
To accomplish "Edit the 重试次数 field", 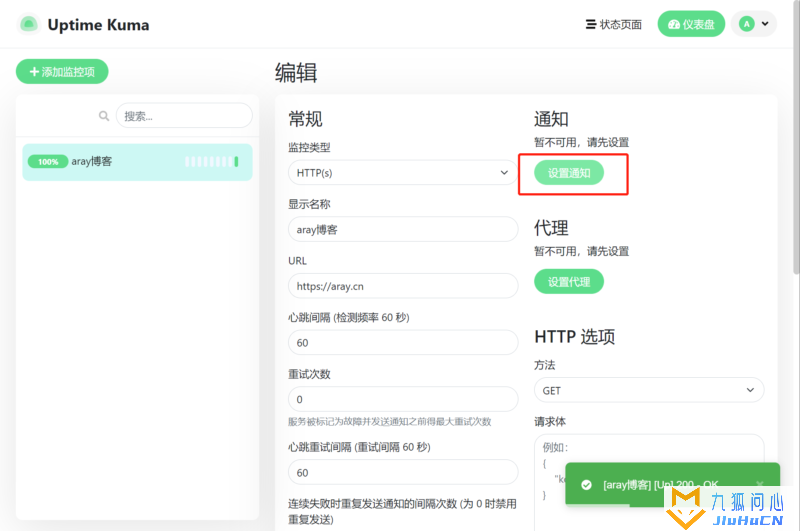I will coord(403,399).
